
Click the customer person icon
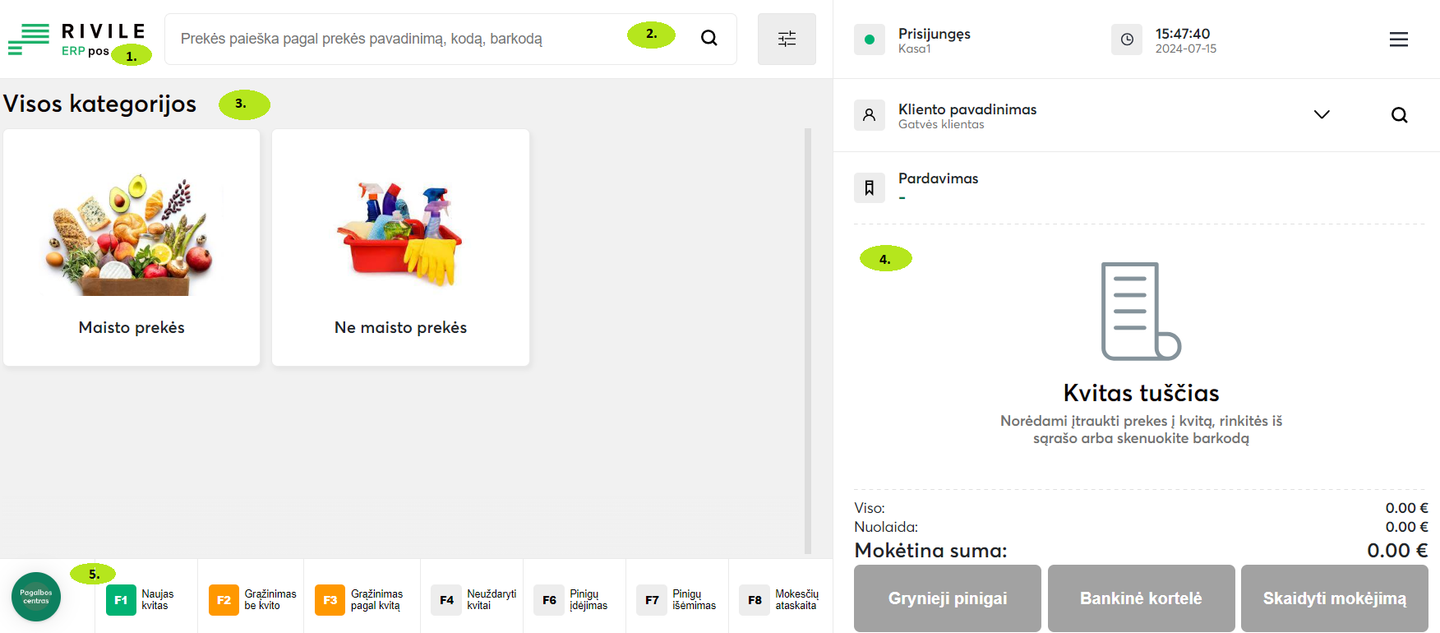click(869, 115)
